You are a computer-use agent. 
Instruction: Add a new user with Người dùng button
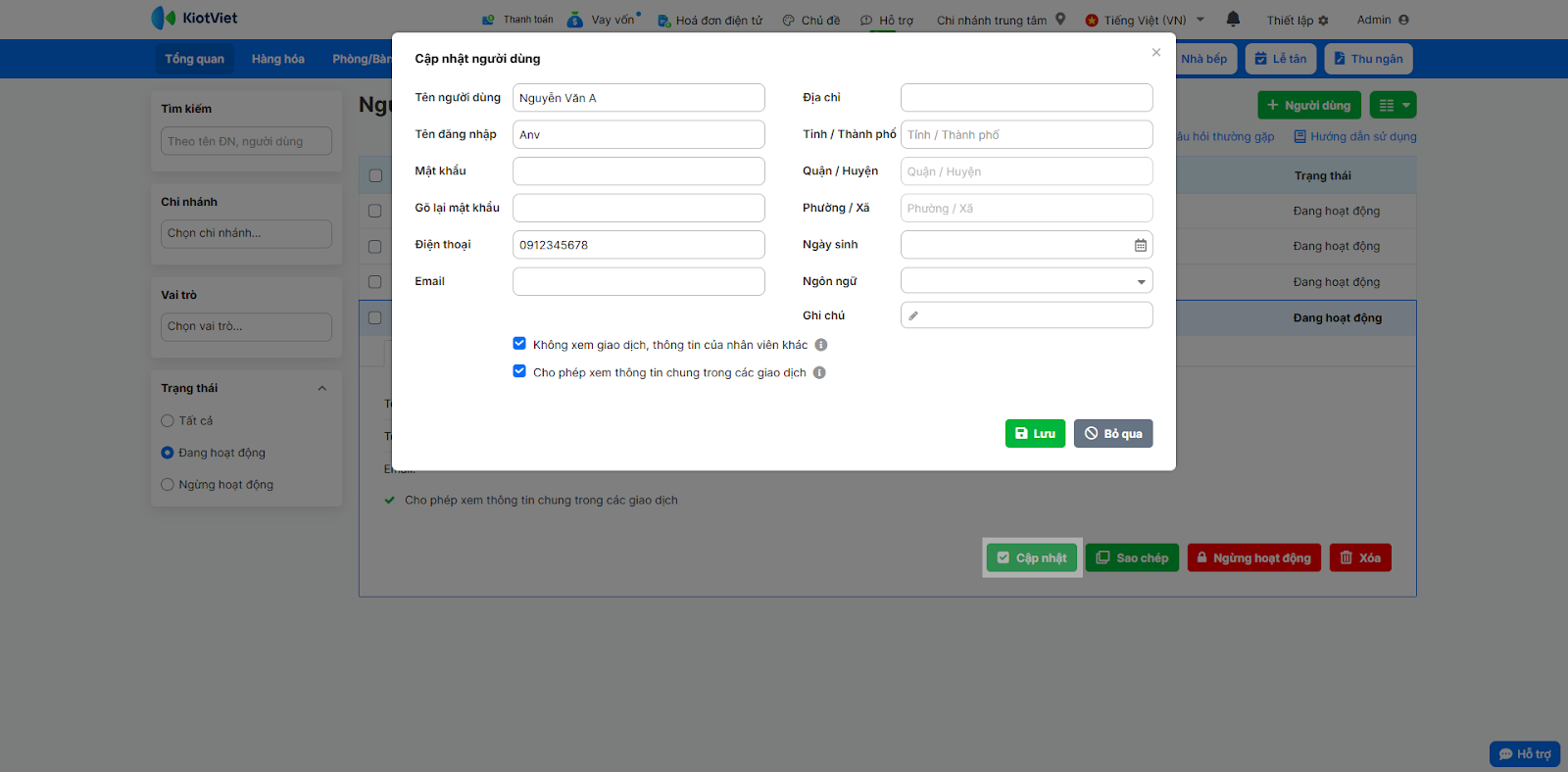tap(1308, 105)
